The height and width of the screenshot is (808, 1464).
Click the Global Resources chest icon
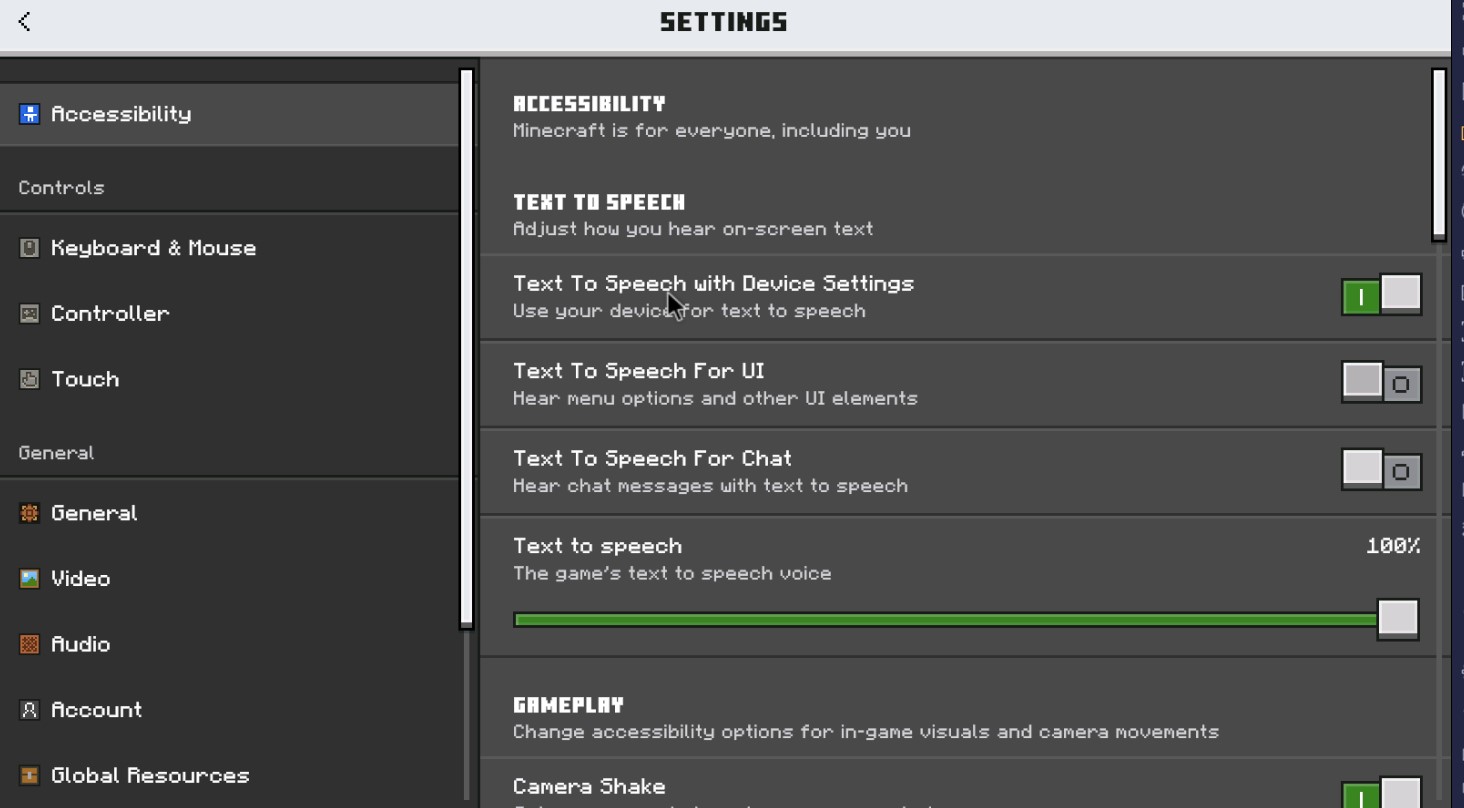tap(30, 775)
